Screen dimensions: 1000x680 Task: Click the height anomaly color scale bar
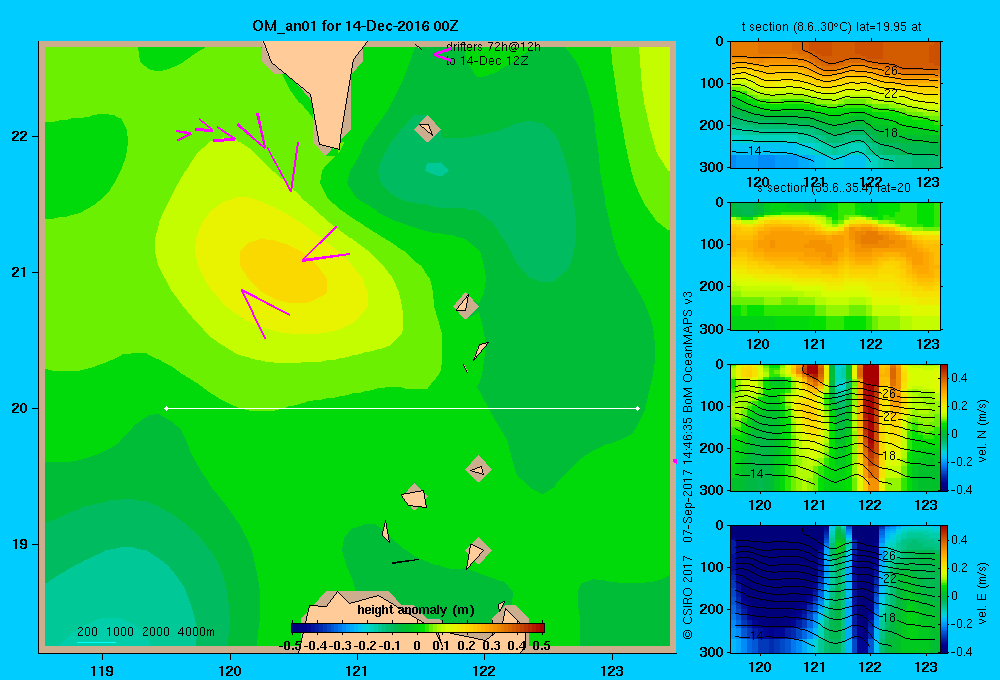coord(418,628)
